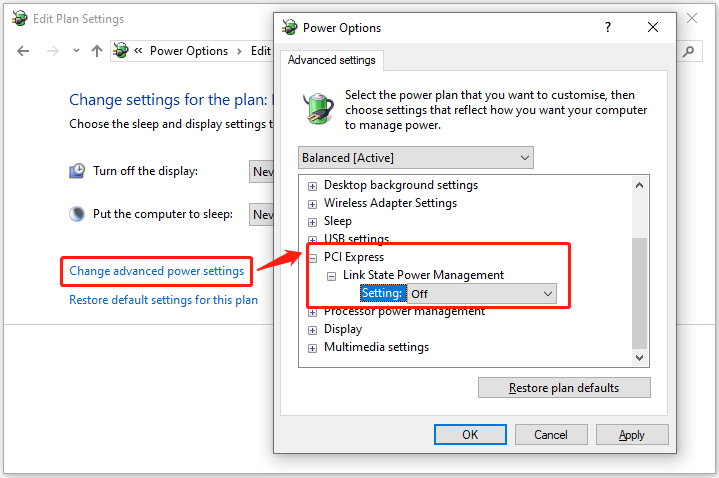Click the settings list scroll down arrow

pyautogui.click(x=639, y=357)
